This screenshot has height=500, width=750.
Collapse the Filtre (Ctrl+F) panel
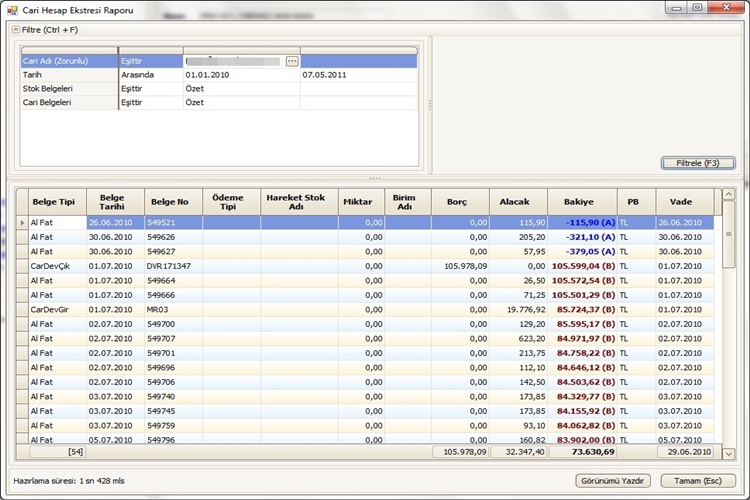click(x=16, y=30)
